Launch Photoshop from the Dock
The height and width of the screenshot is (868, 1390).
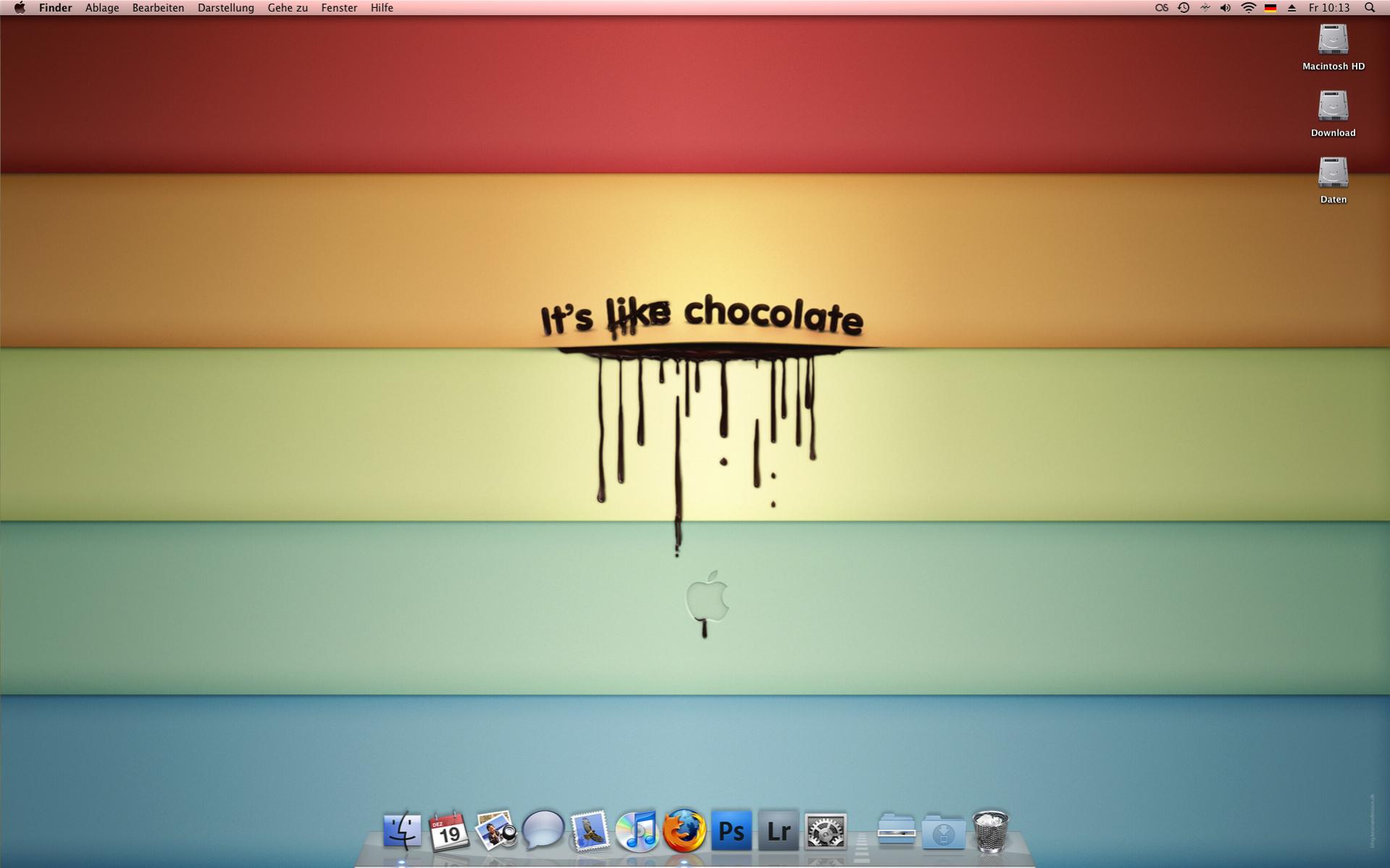pyautogui.click(x=731, y=830)
